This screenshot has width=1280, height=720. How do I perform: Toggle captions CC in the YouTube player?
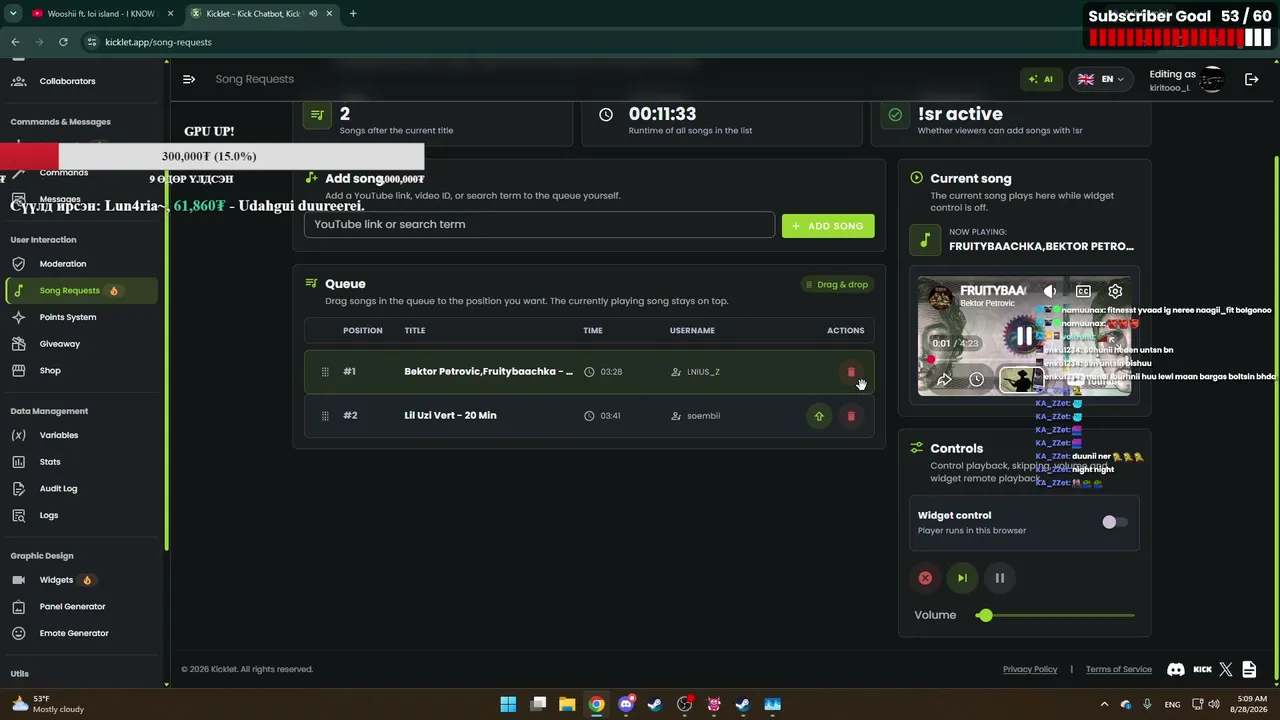click(x=1083, y=291)
